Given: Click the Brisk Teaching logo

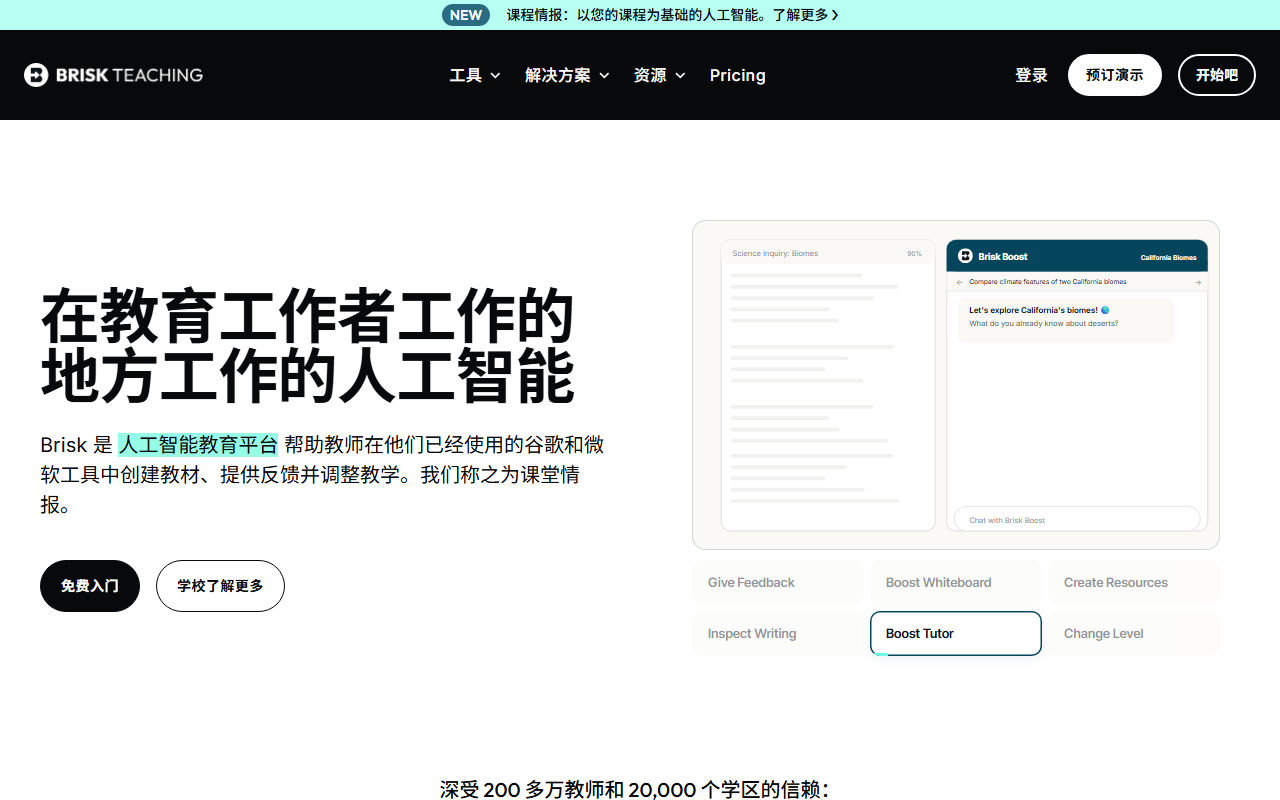Looking at the screenshot, I should 113,75.
